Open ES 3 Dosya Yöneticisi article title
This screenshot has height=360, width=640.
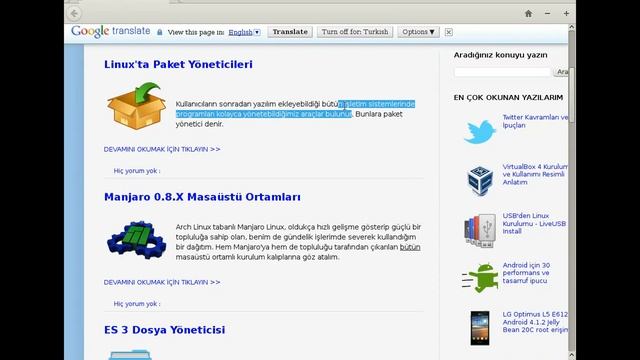[x=164, y=329]
